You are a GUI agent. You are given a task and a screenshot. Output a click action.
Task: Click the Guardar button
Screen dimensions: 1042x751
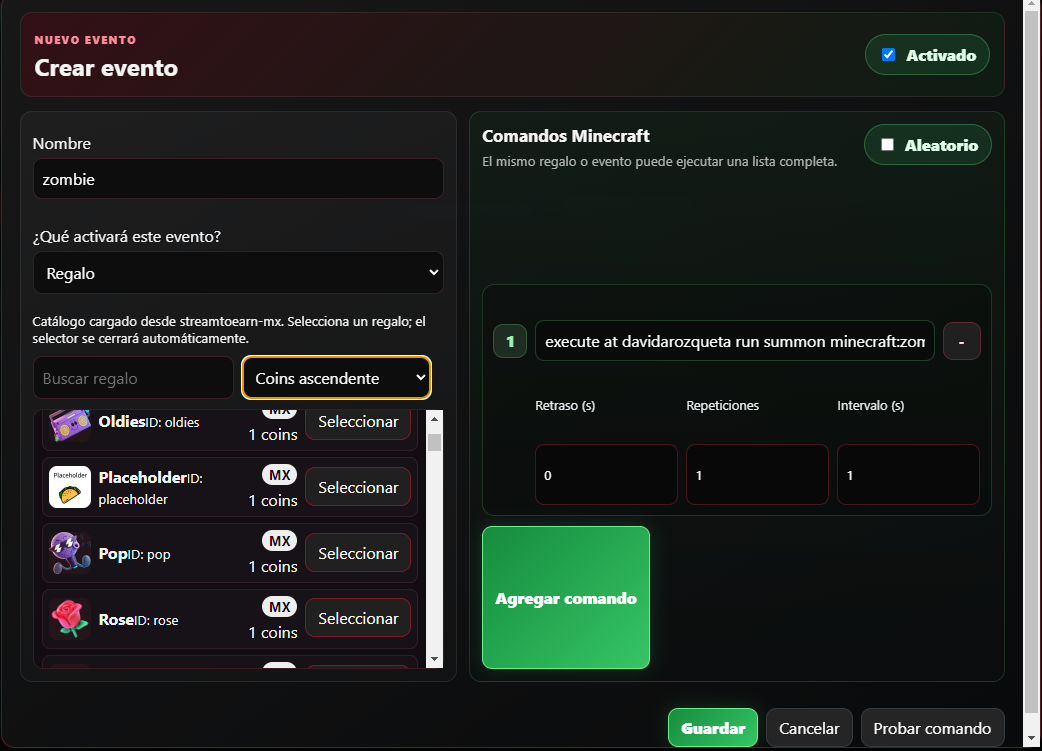tap(712, 728)
